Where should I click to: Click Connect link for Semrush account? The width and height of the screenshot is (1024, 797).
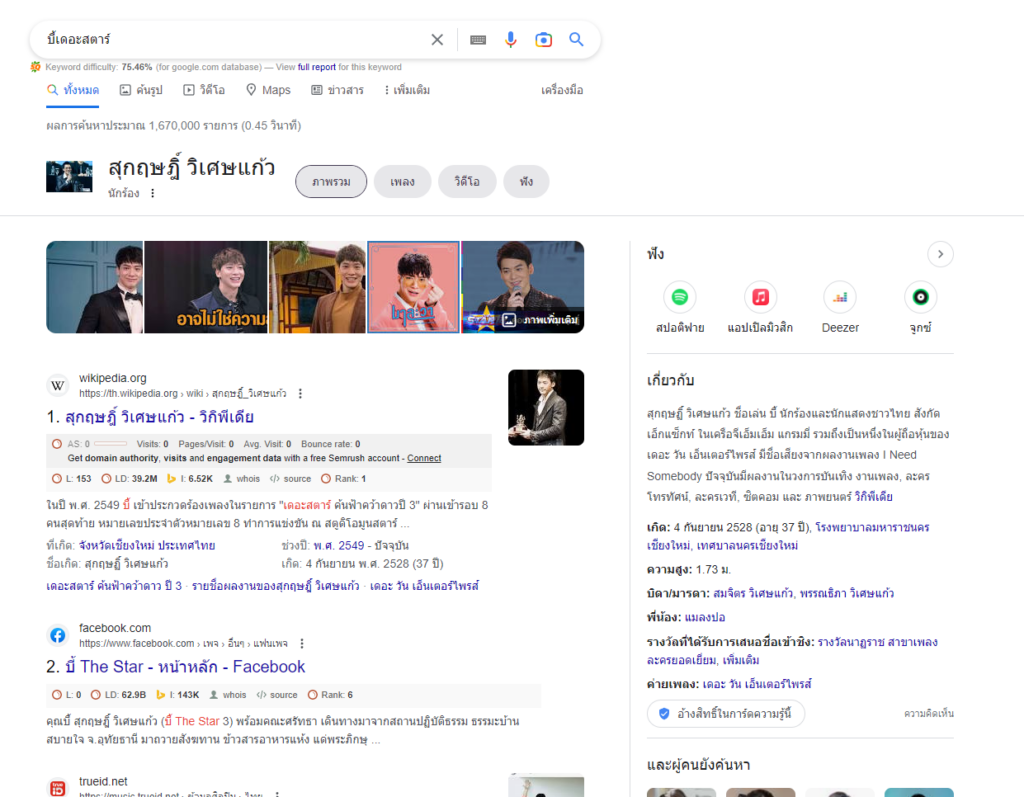[424, 459]
